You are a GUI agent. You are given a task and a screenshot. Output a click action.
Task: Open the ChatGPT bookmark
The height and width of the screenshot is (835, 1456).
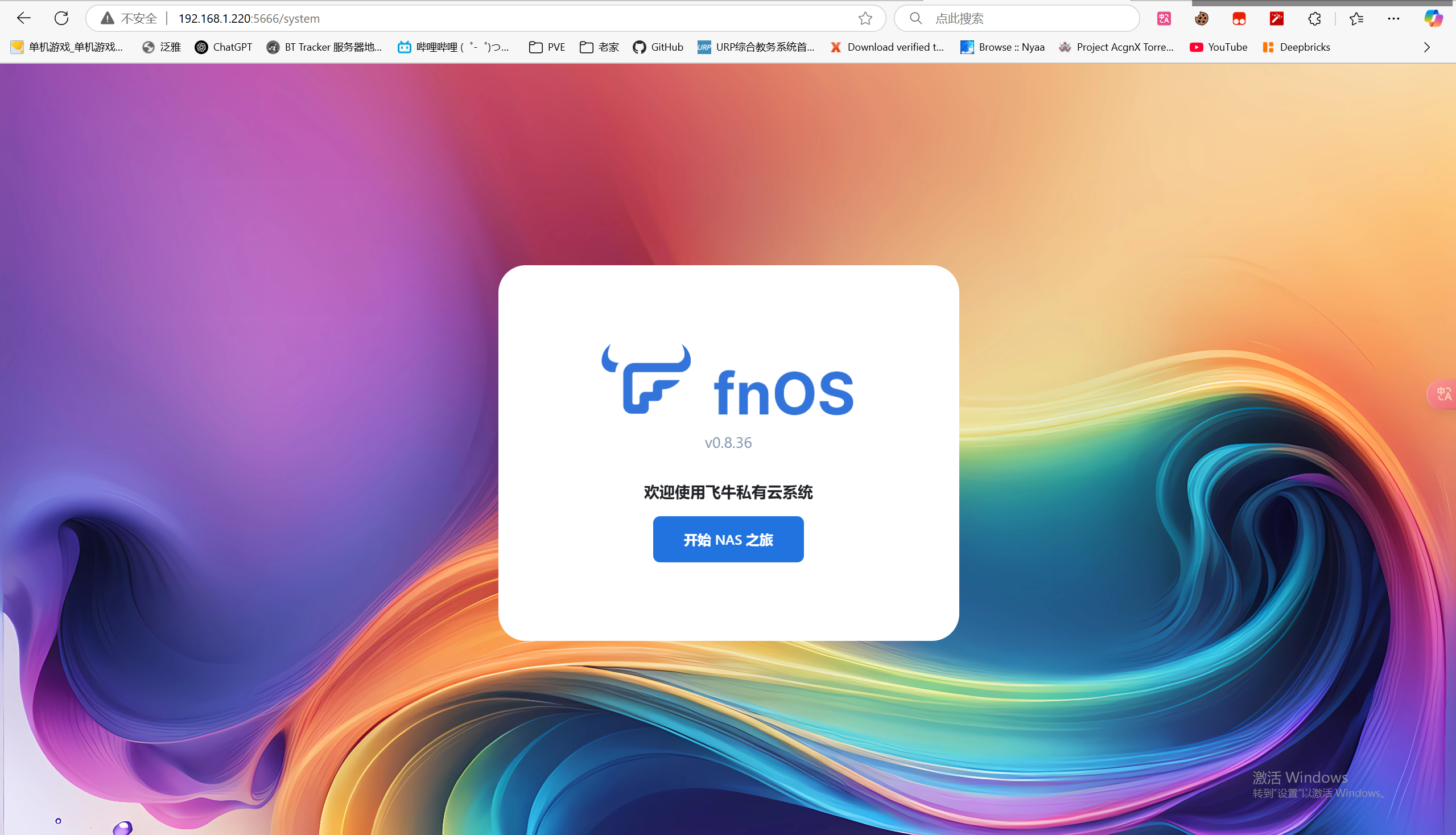coord(224,47)
